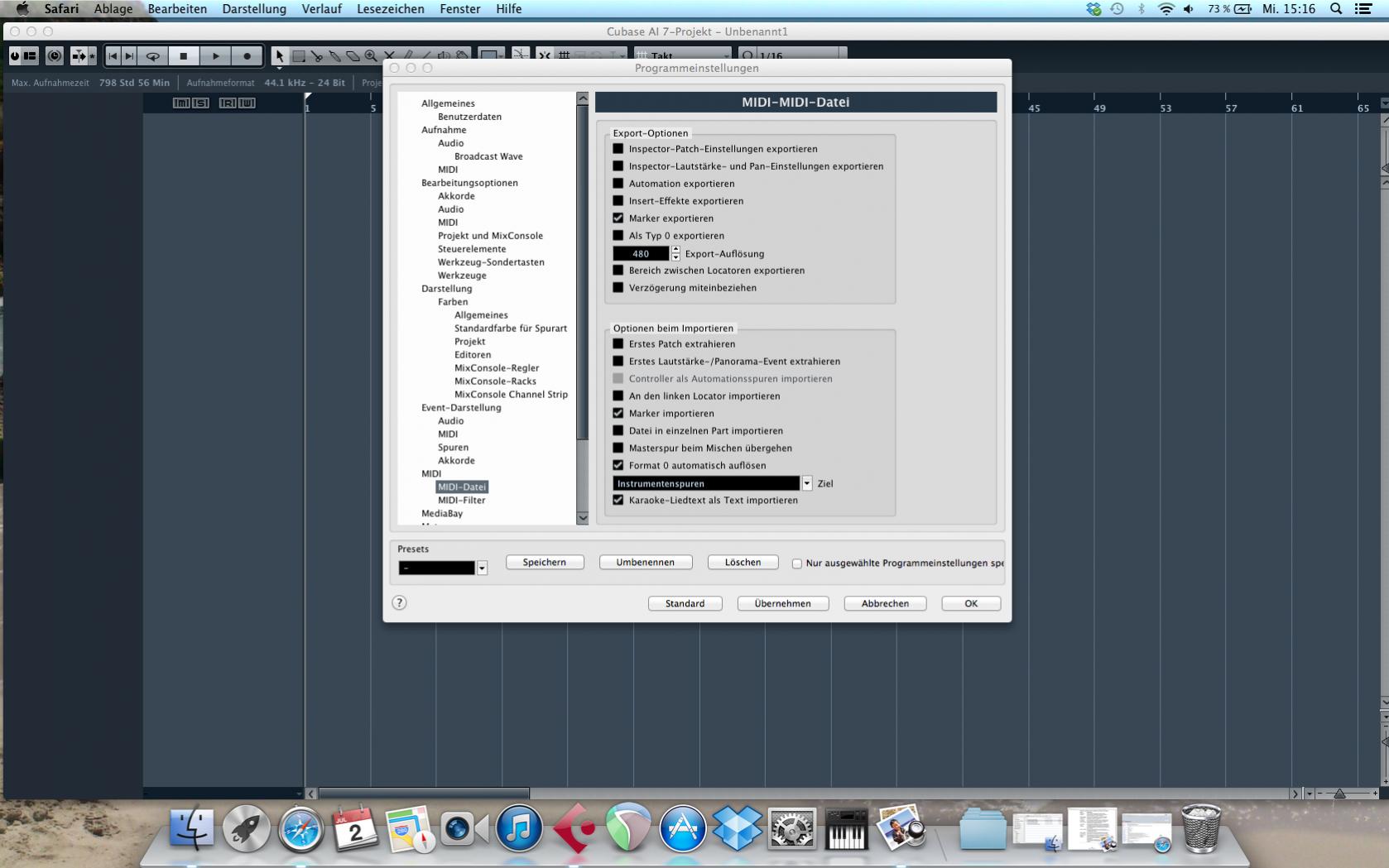Open the Verlauf menu
Image resolution: width=1389 pixels, height=868 pixels.
pyautogui.click(x=321, y=9)
